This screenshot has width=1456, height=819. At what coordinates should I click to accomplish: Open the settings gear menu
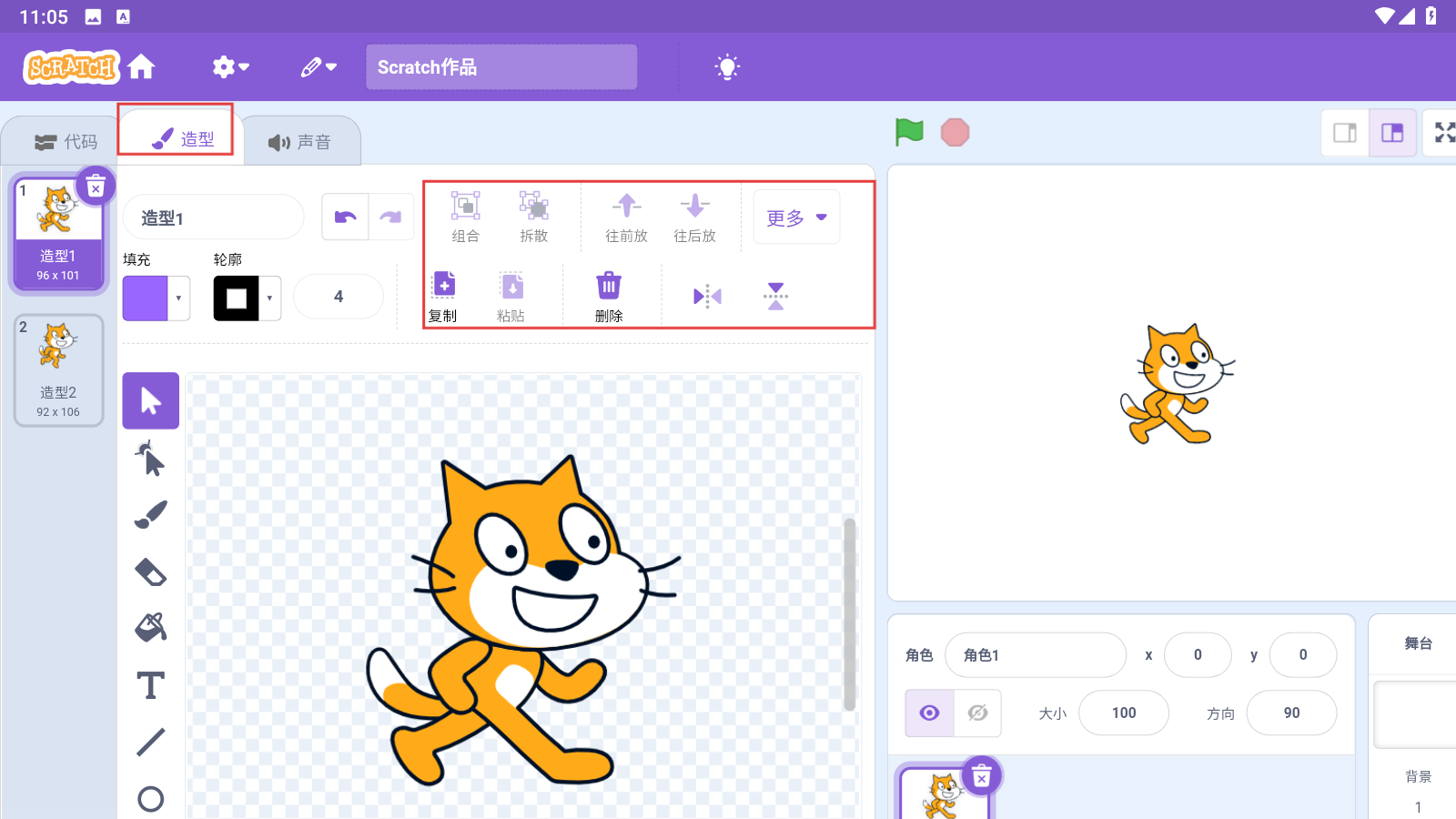coord(231,66)
